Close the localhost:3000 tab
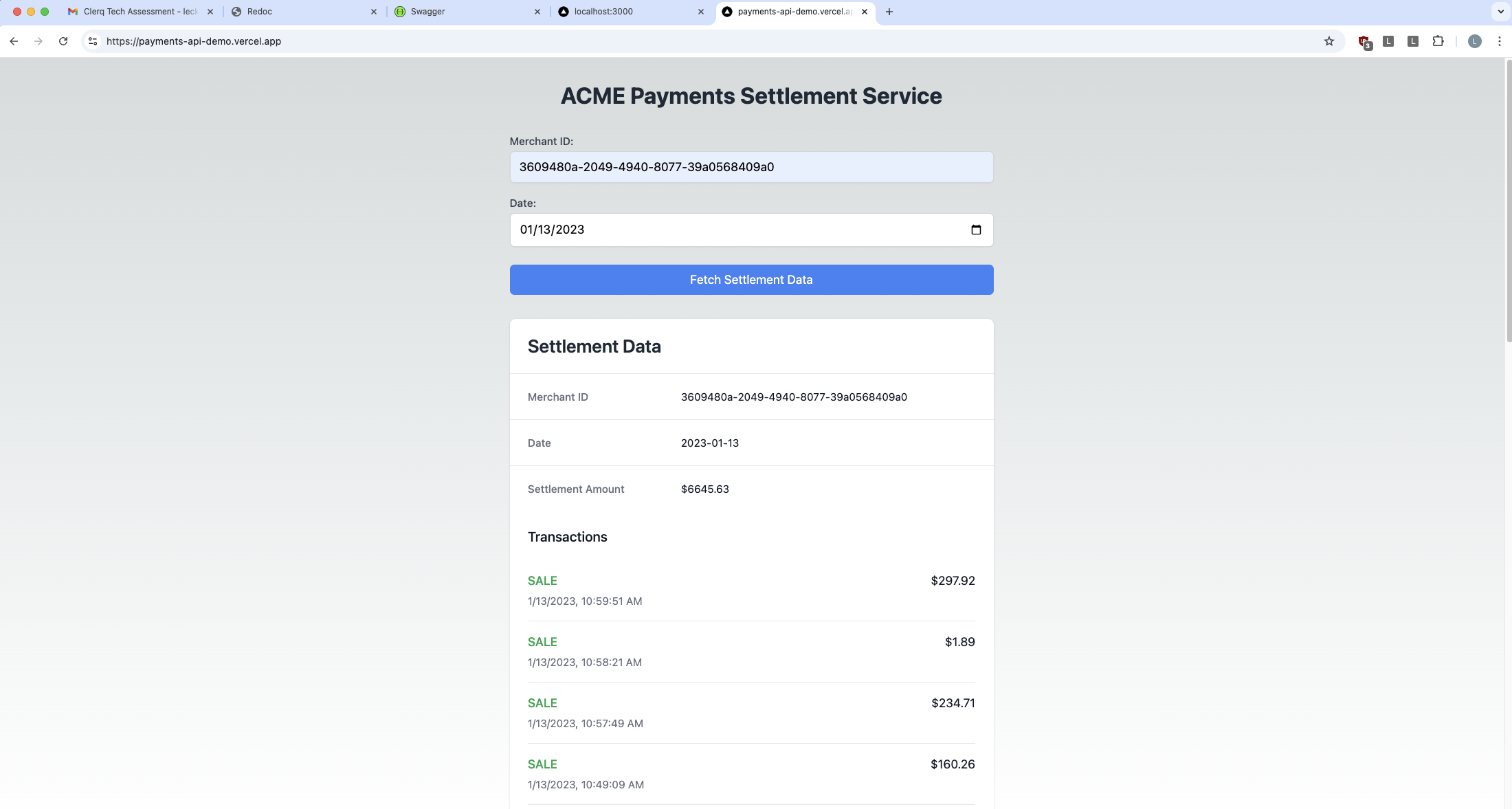This screenshot has width=1512, height=809. tap(701, 12)
